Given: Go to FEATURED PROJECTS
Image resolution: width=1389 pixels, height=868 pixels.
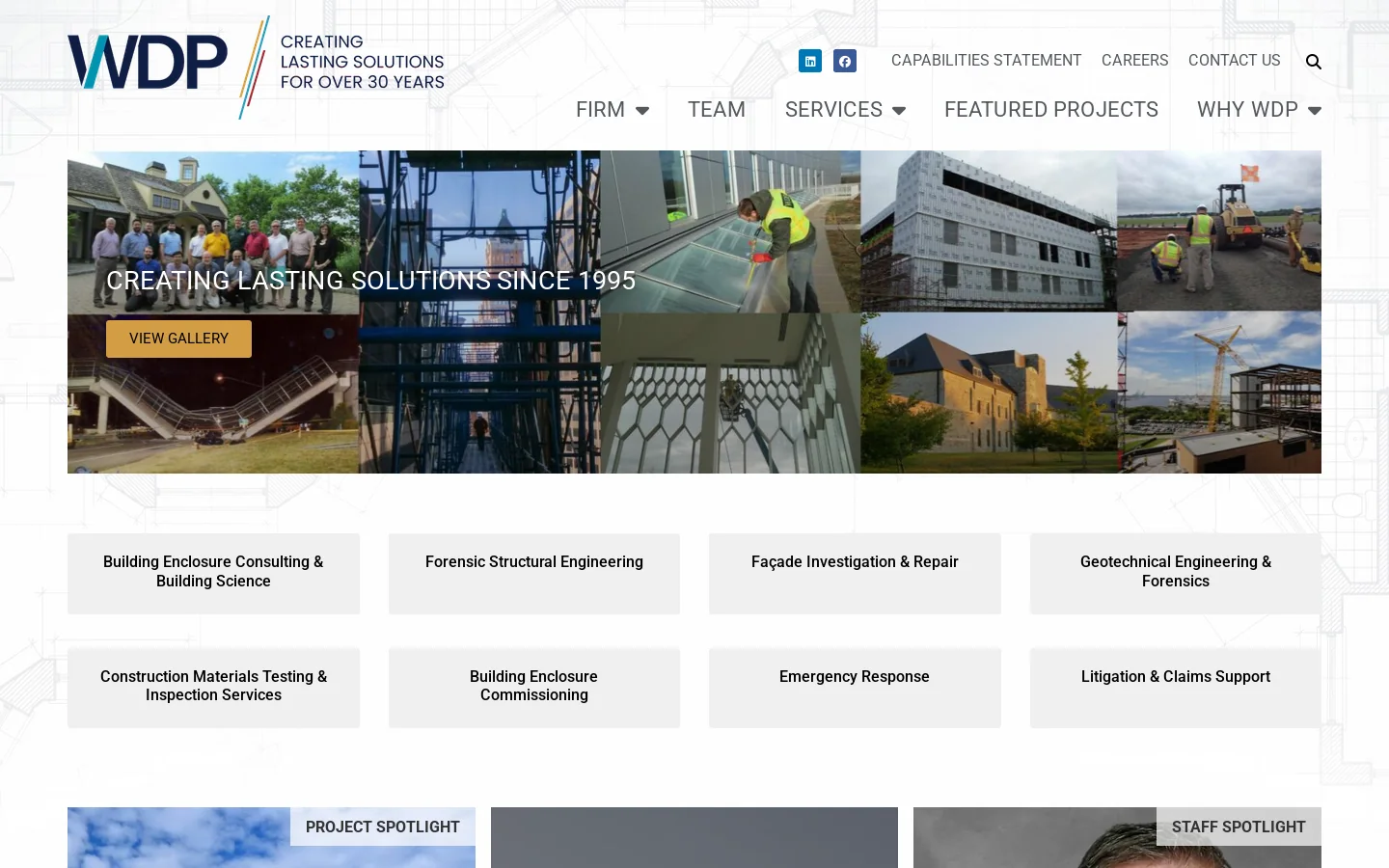Looking at the screenshot, I should tap(1051, 110).
